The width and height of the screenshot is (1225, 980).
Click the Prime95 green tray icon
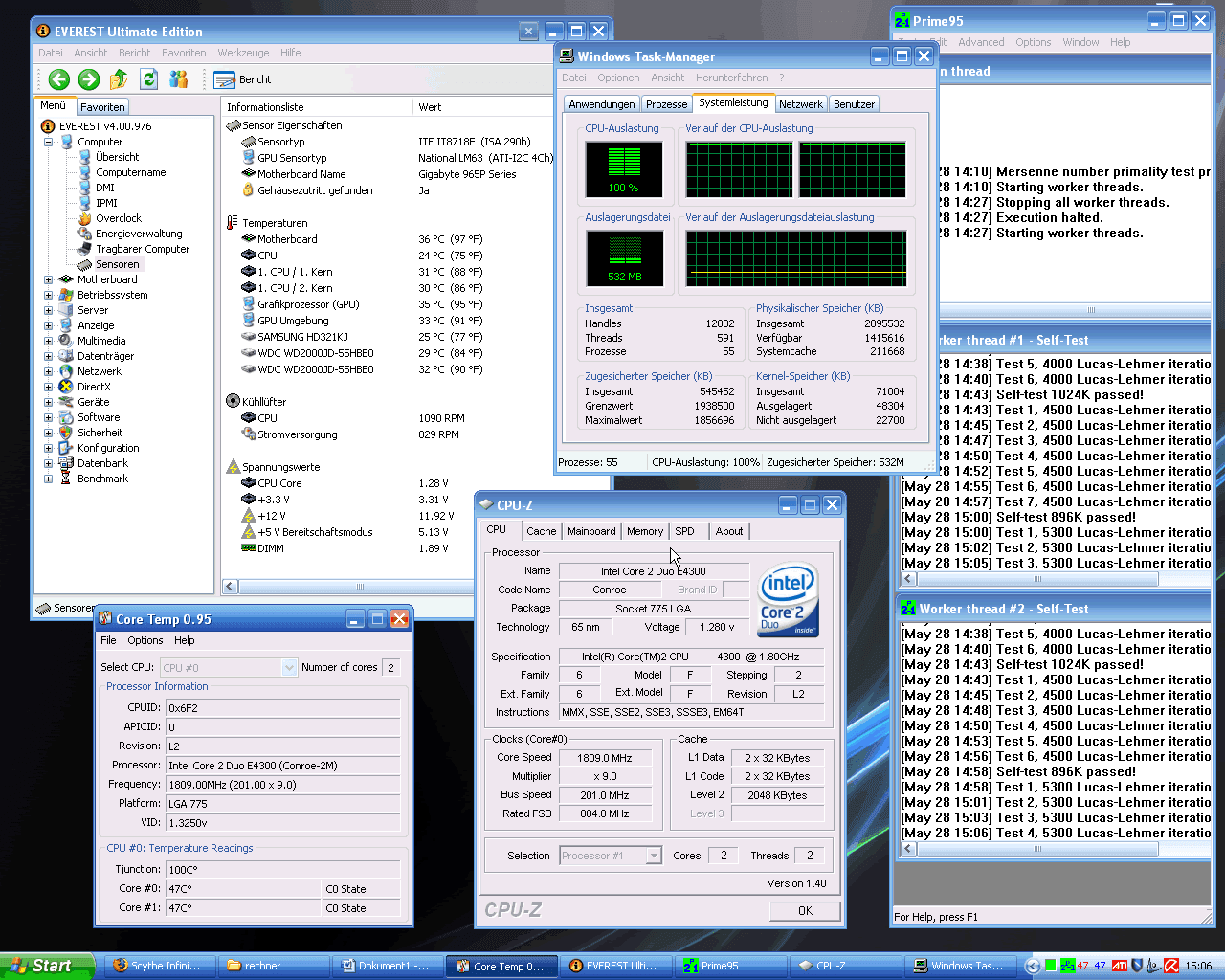(1067, 966)
